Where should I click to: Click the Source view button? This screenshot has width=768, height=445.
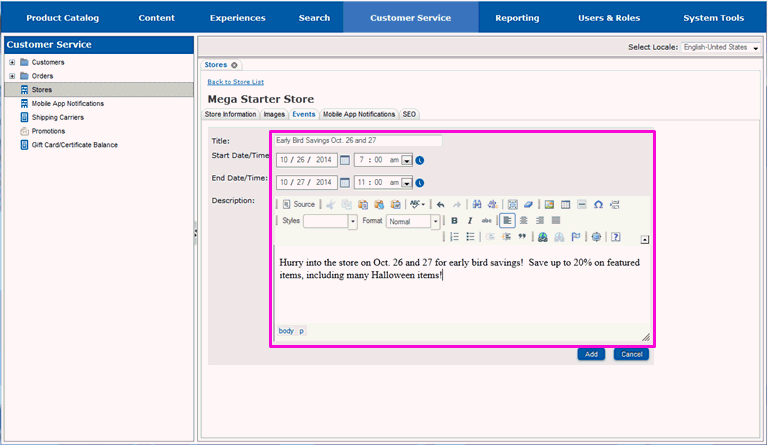(x=299, y=205)
